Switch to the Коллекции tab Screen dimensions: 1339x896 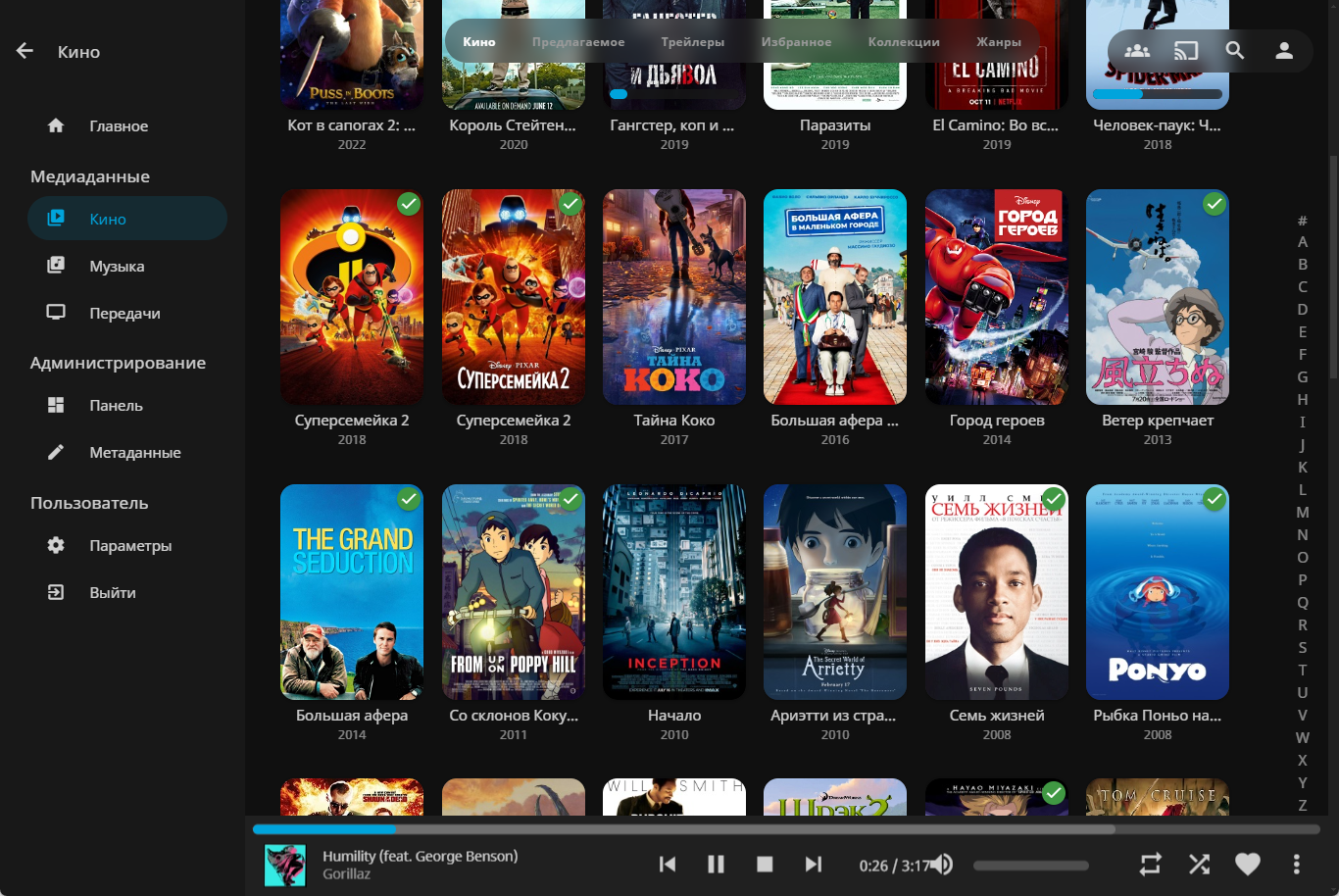(904, 42)
